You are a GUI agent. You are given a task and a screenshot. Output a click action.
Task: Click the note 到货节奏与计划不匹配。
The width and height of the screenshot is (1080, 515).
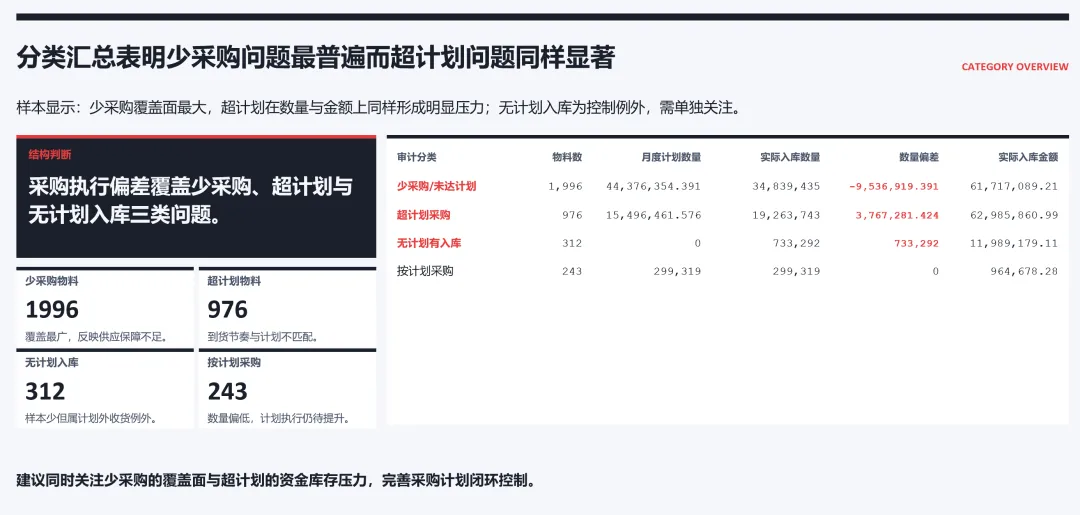pyautogui.click(x=262, y=337)
